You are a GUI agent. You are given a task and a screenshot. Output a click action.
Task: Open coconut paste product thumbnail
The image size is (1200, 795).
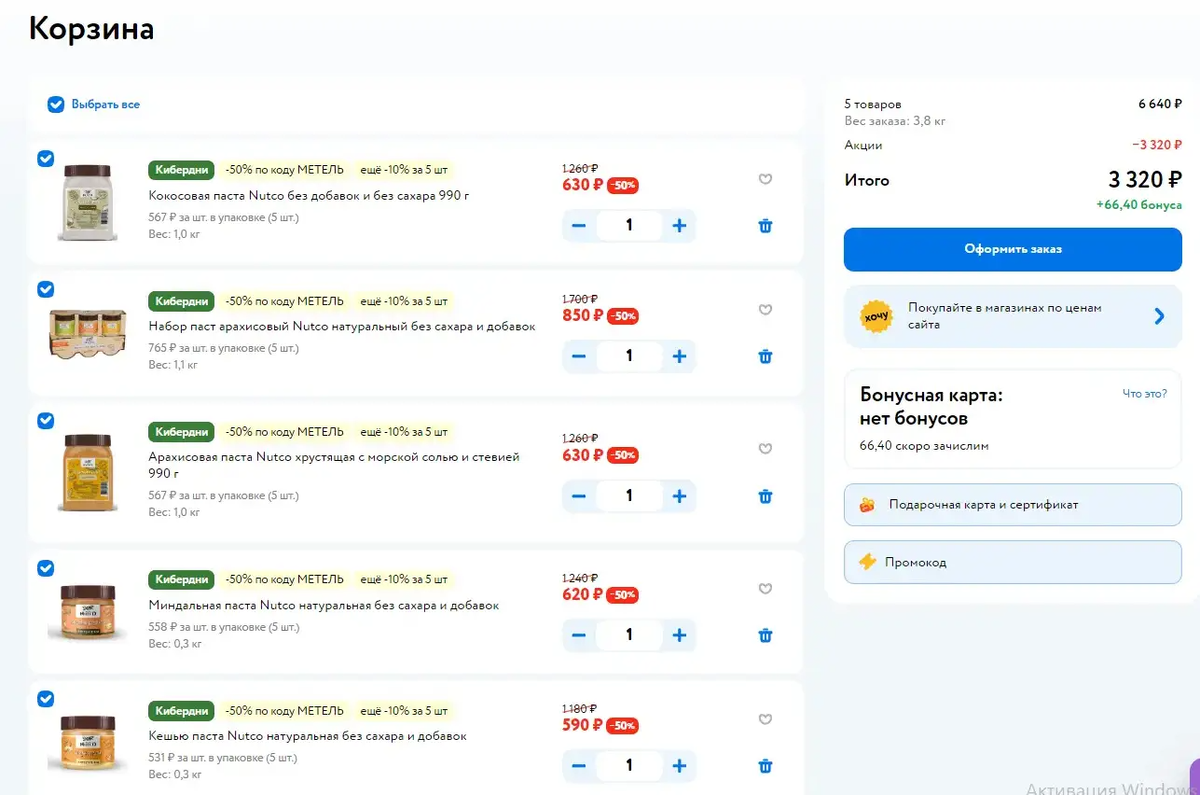coord(88,202)
